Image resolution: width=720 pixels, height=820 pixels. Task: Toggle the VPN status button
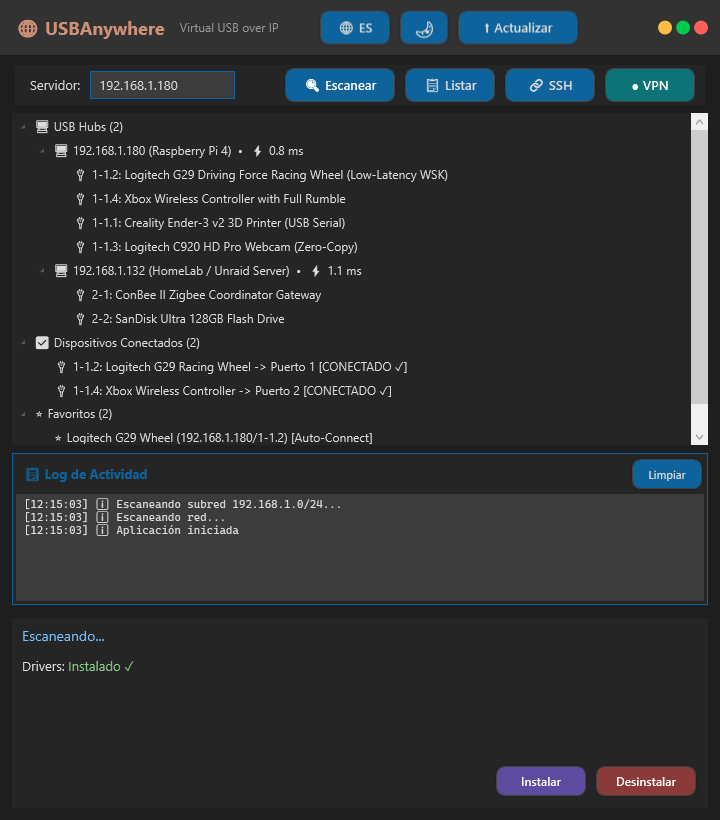coord(649,85)
